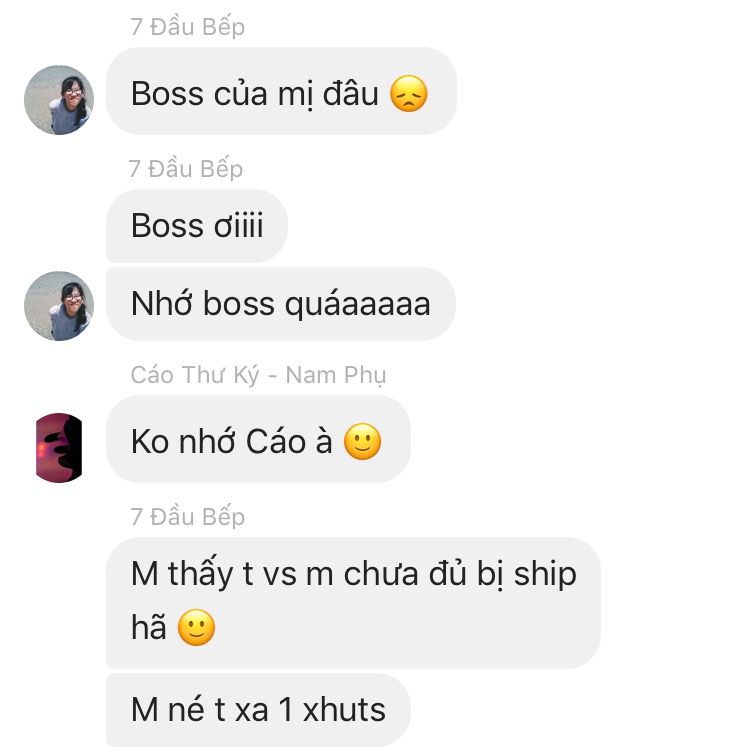The height and width of the screenshot is (747, 750).
Task: Tap the word 'Cáo' in 'Ko nhớ Cáo à'
Action: coord(276,440)
